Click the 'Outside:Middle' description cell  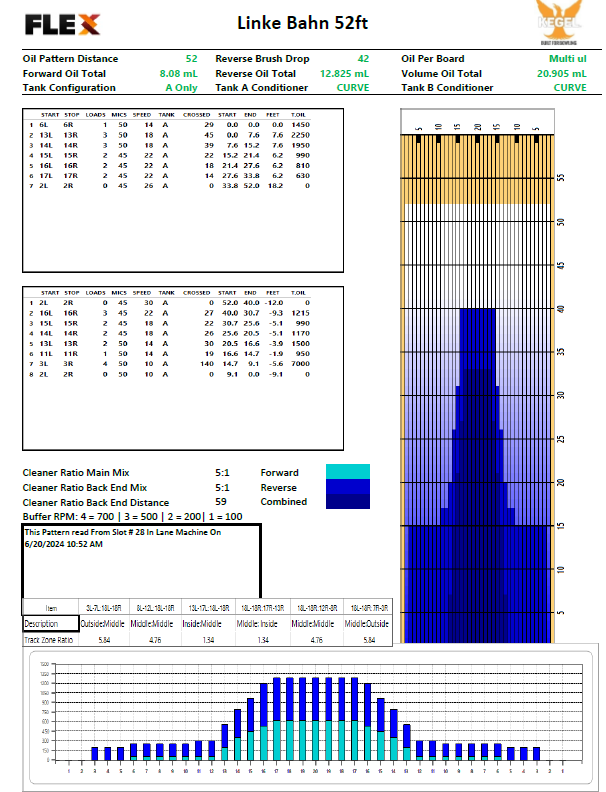(x=103, y=624)
